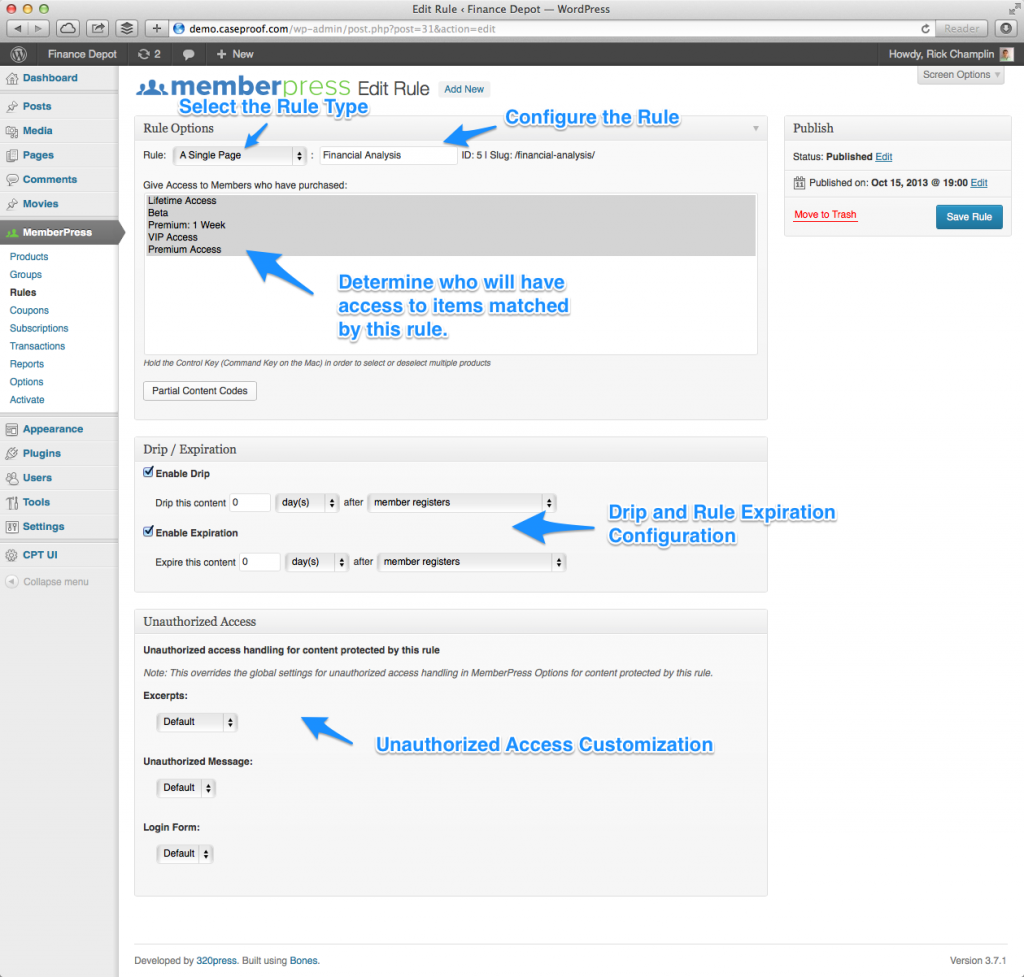This screenshot has width=1024, height=977.
Task: Open Expire 'member registers' trigger dropdown
Action: [472, 562]
